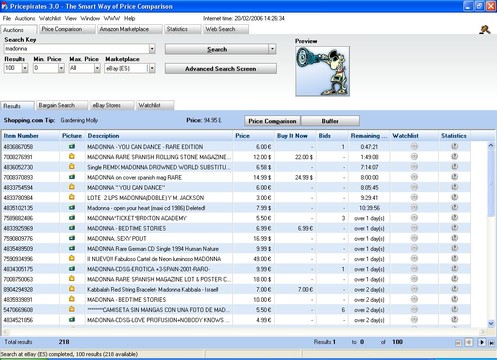Add item 4833780984 to watchlist
This screenshot has width=497, height=360.
click(x=414, y=197)
